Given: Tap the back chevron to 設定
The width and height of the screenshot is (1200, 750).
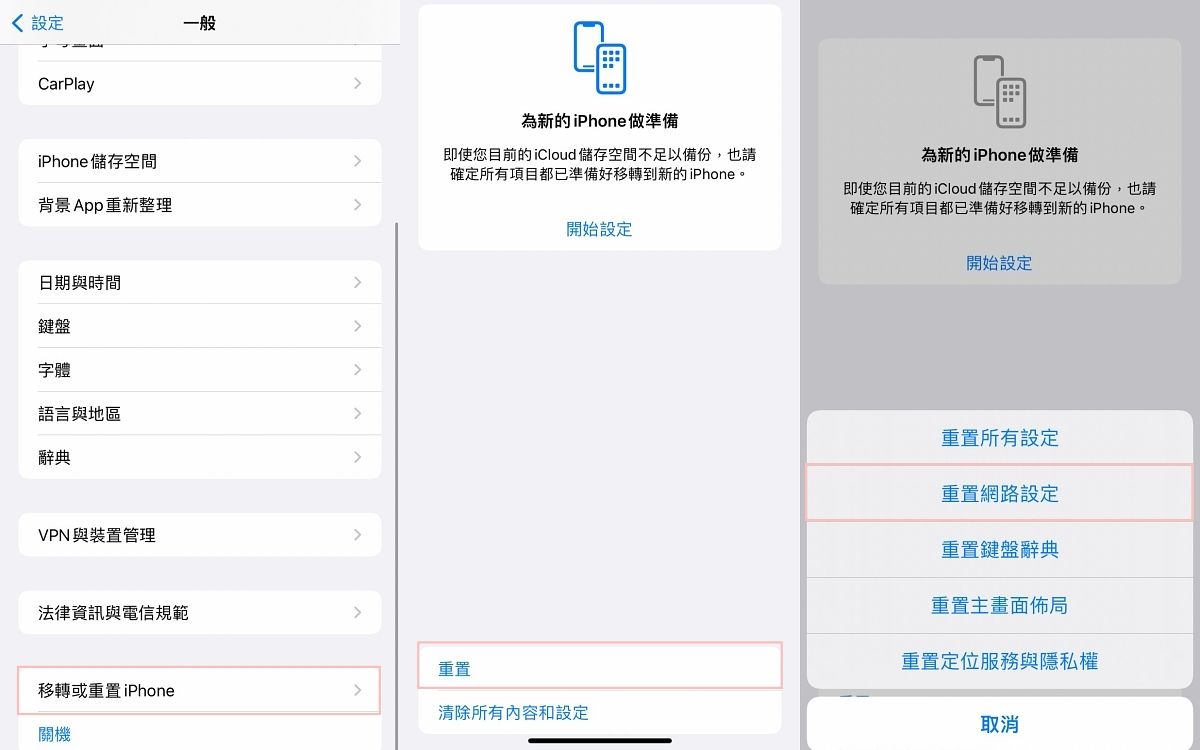Looking at the screenshot, I should pos(18,22).
